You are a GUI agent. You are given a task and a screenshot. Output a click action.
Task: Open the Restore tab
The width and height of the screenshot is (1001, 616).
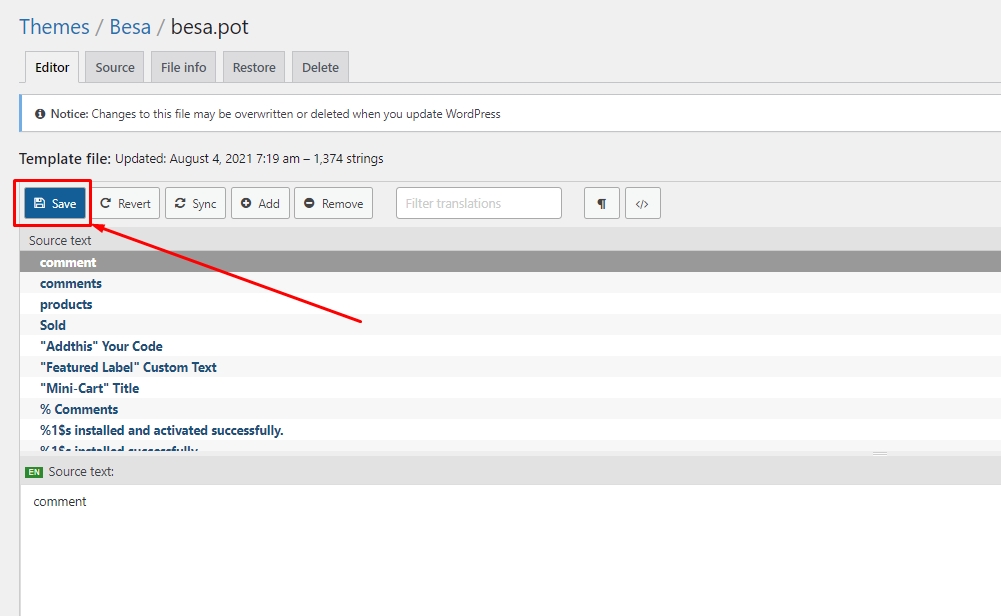point(254,67)
